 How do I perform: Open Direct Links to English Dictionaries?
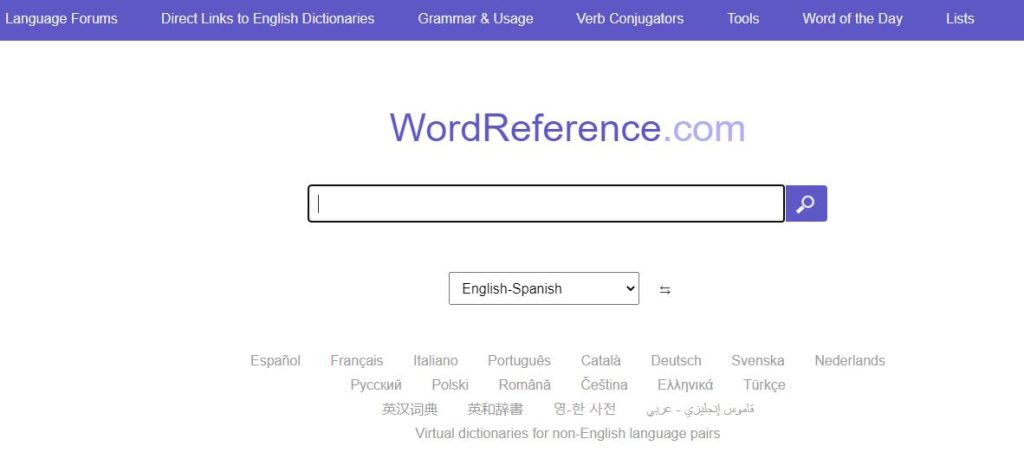point(268,18)
